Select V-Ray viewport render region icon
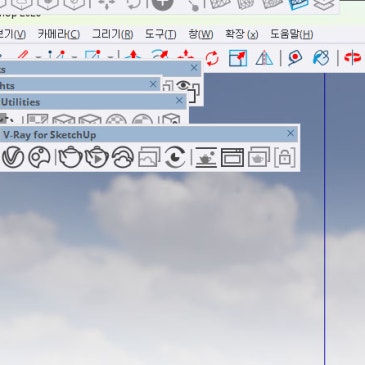Image resolution: width=365 pixels, height=365 pixels. click(x=232, y=157)
